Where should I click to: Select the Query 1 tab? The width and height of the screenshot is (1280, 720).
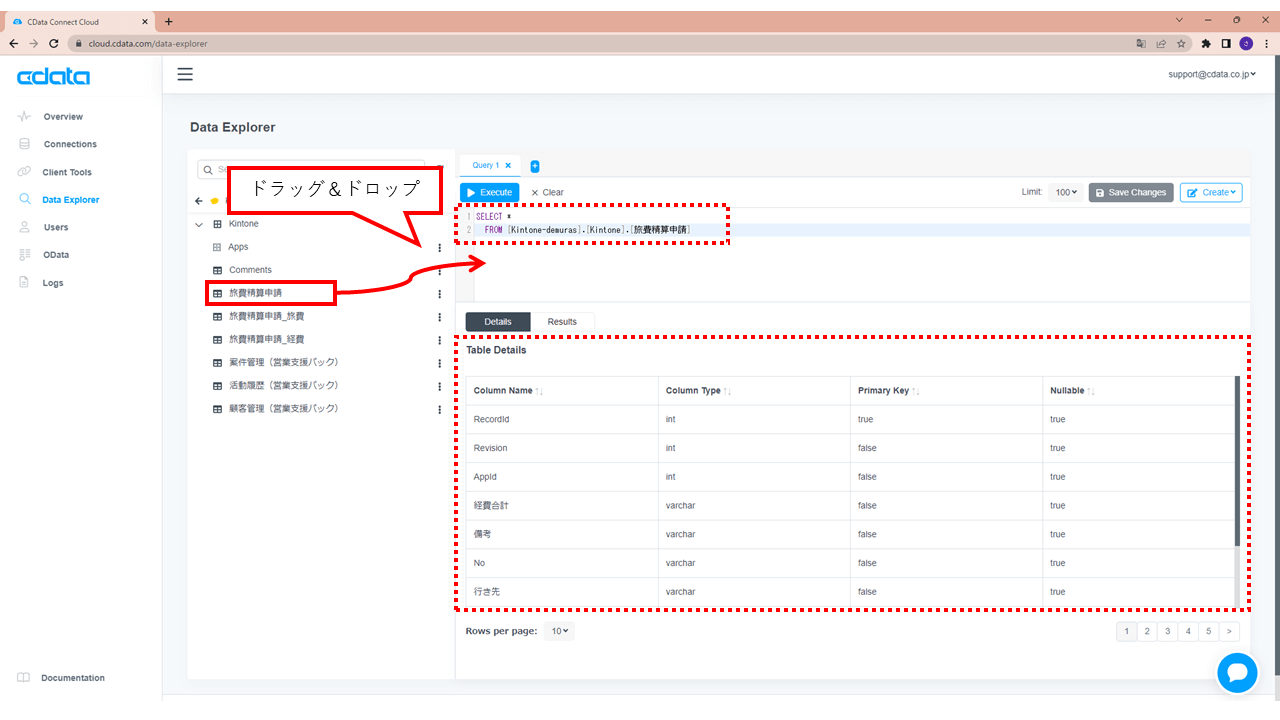point(485,166)
